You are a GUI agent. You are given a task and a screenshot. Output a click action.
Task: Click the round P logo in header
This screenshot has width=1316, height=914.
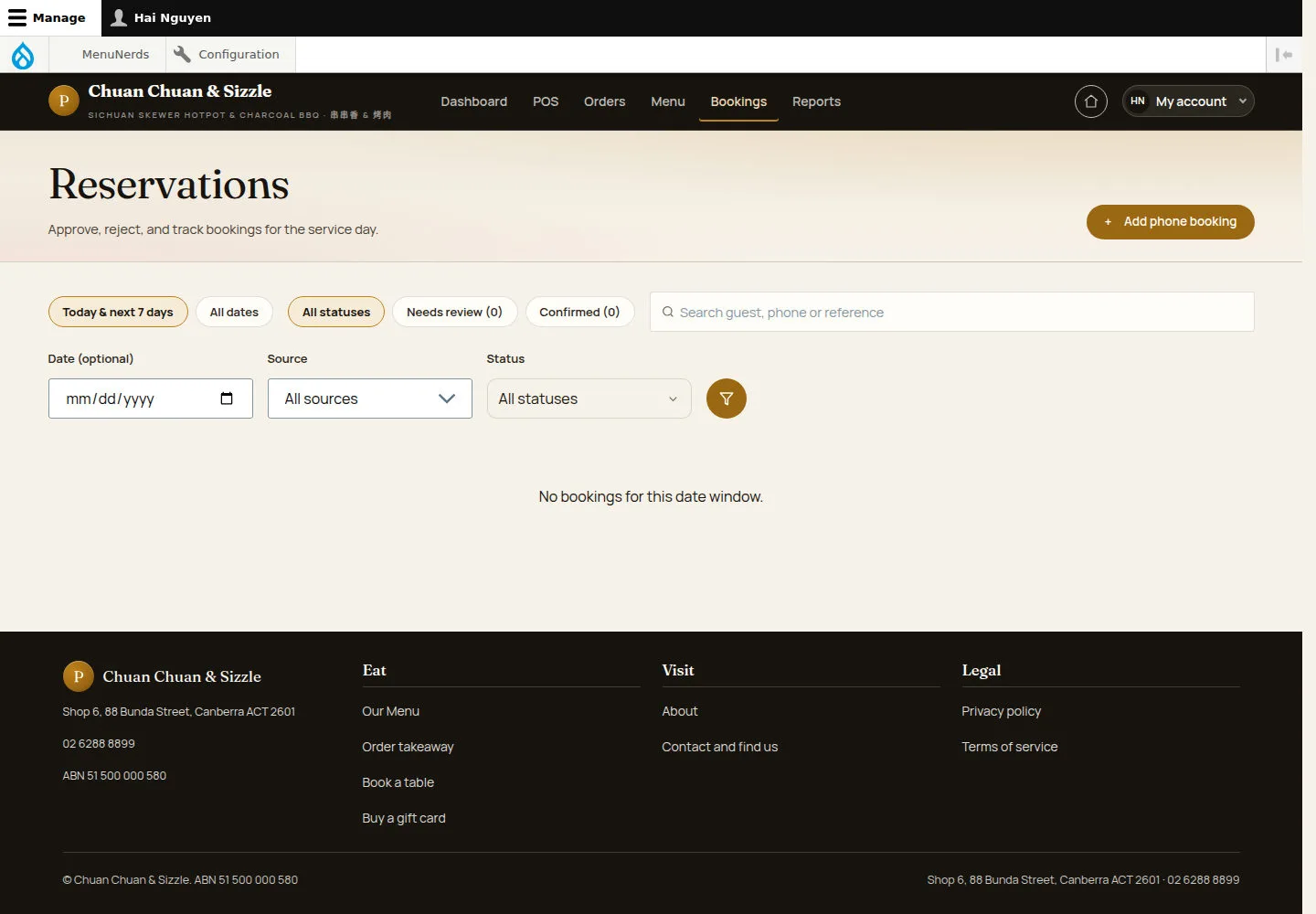pos(64,101)
